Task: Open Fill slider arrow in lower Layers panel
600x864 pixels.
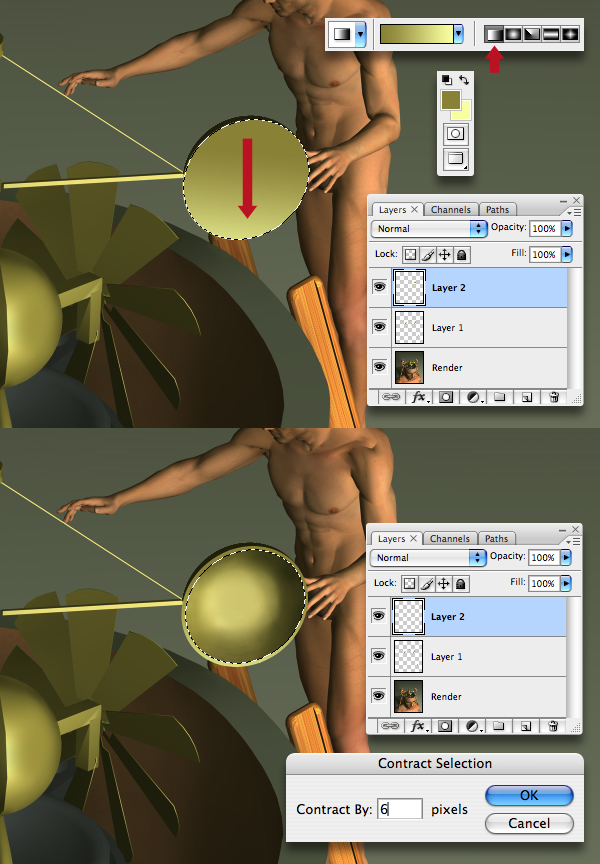Action: point(566,583)
